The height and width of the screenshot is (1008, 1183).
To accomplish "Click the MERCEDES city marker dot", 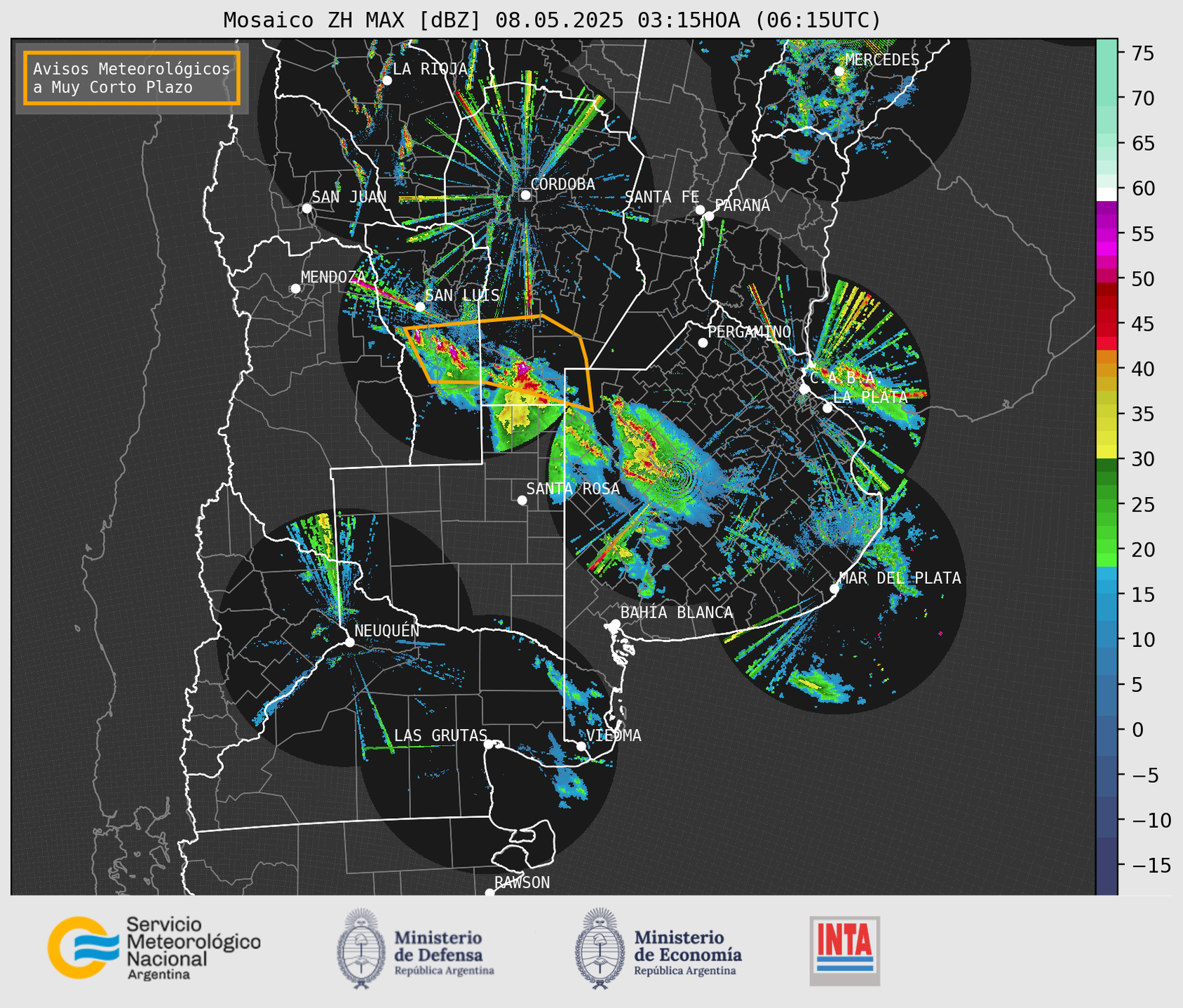I will click(839, 71).
